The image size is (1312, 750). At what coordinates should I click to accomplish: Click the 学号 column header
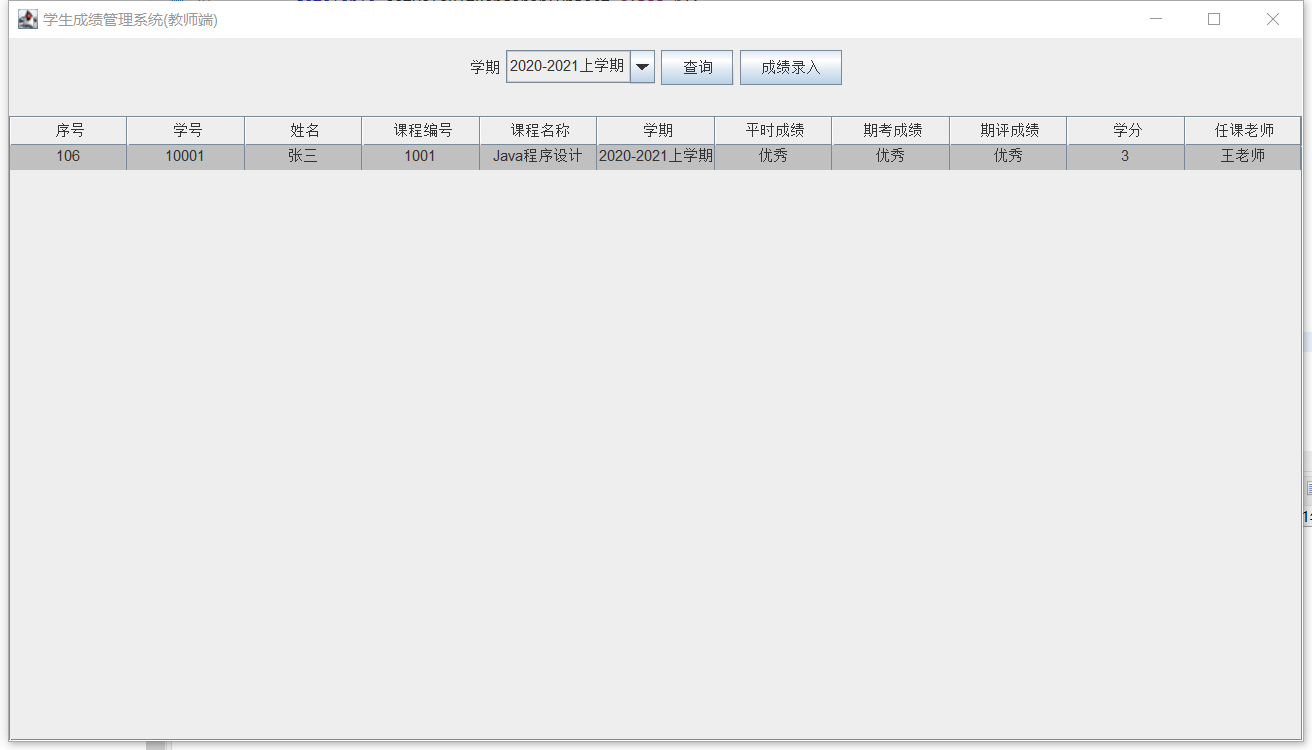click(x=186, y=130)
